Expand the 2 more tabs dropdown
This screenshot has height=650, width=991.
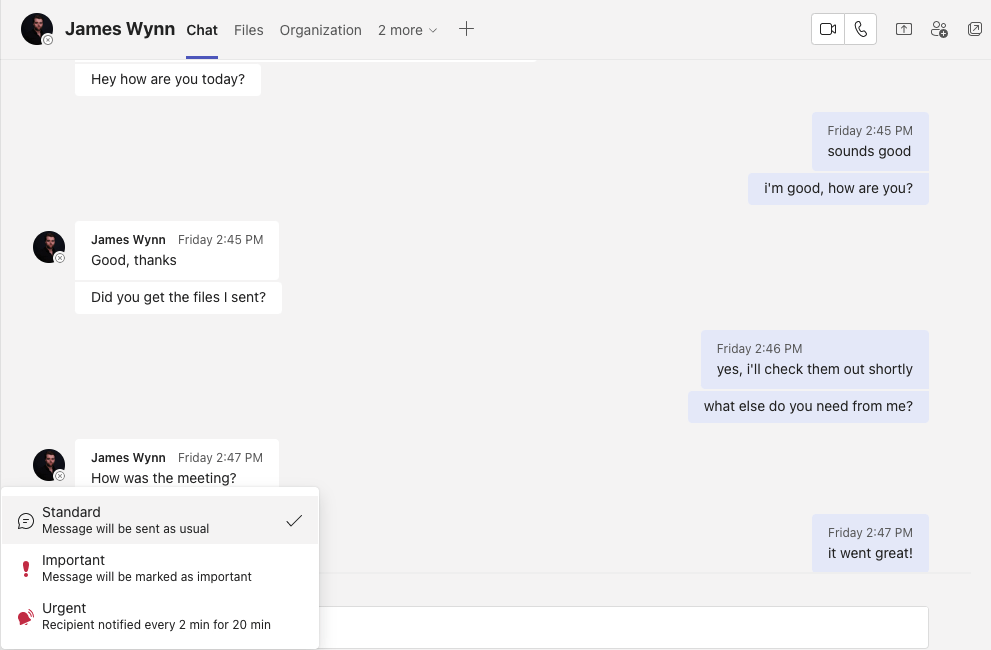point(406,29)
